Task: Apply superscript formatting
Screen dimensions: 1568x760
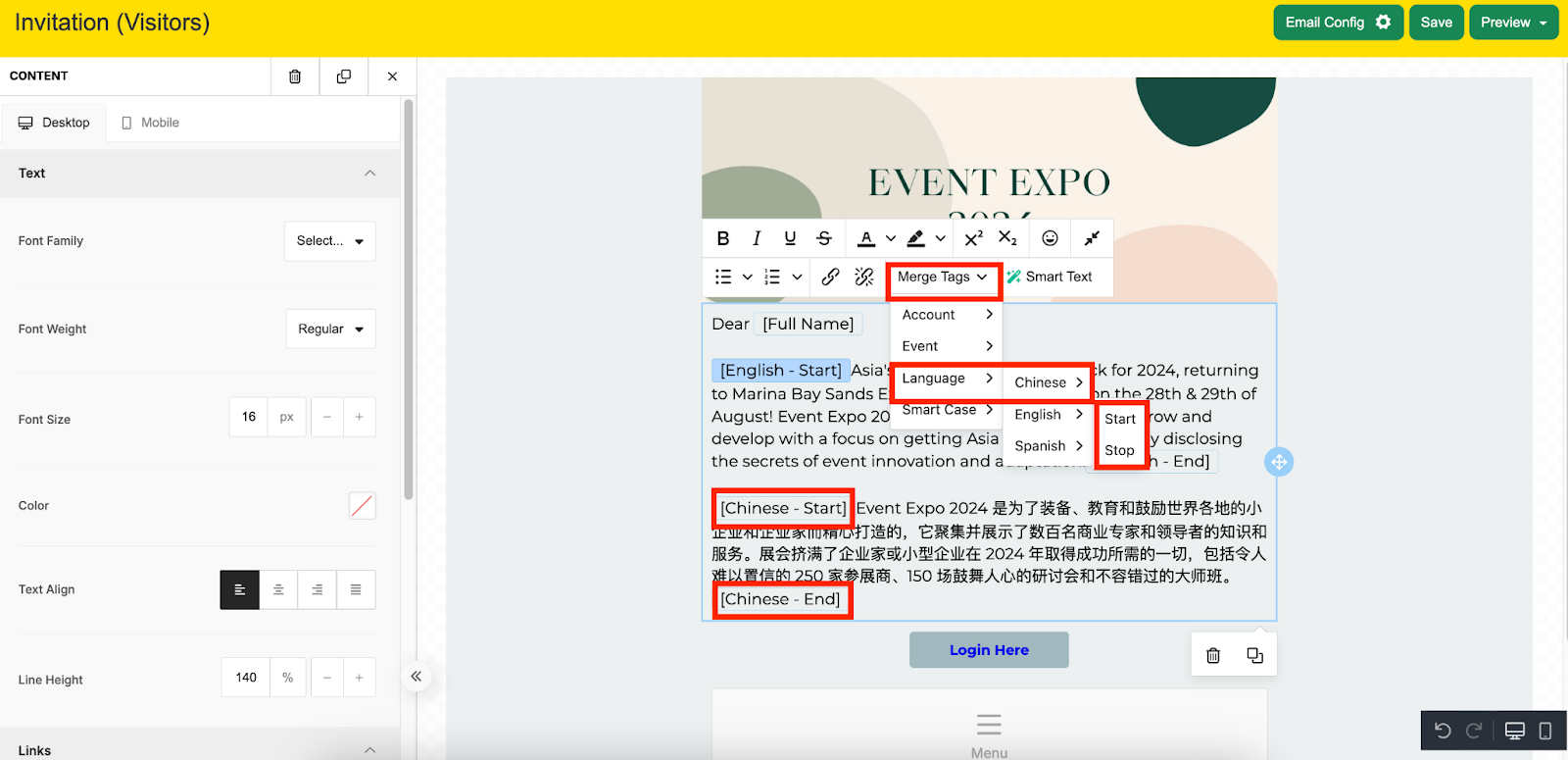Action: point(973,238)
